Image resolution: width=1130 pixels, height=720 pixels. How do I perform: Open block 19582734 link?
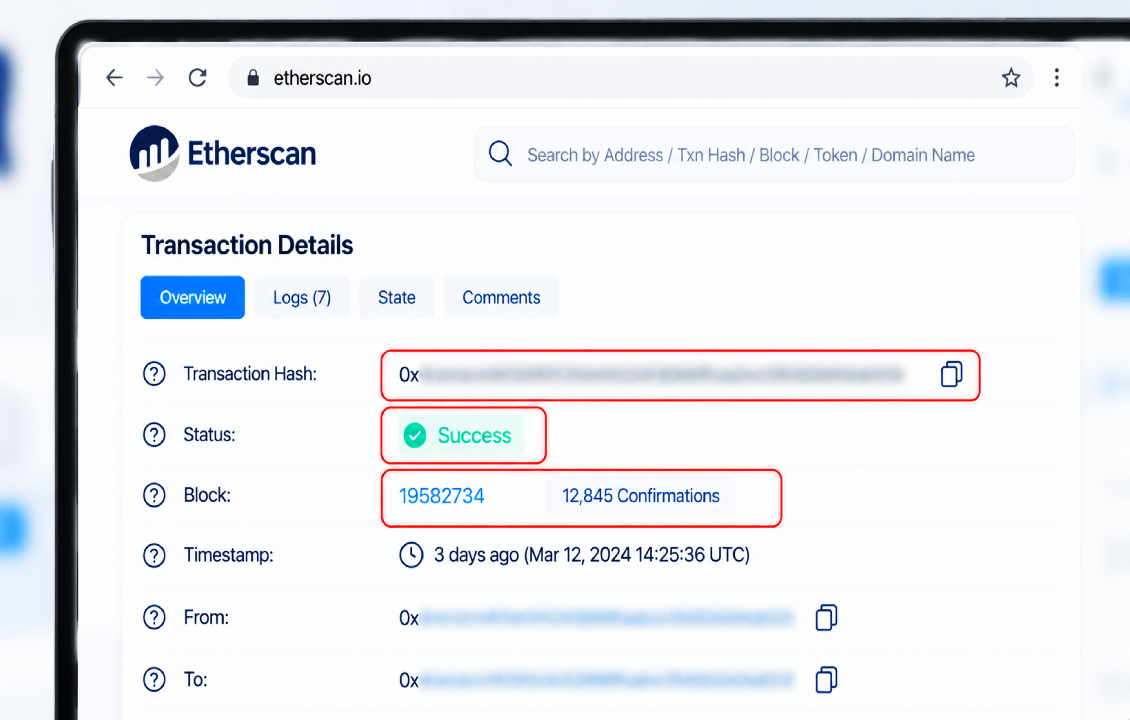[442, 496]
